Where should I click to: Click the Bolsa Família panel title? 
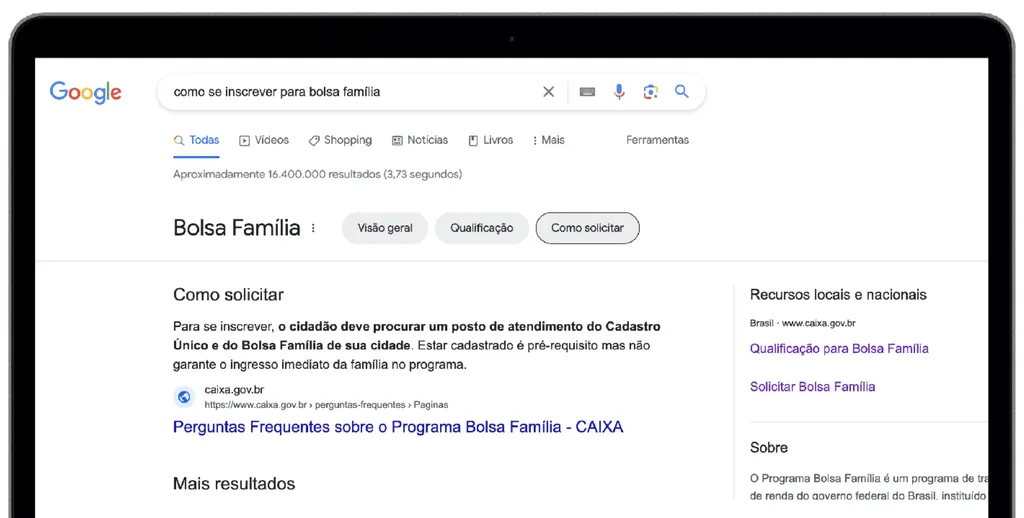point(236,228)
